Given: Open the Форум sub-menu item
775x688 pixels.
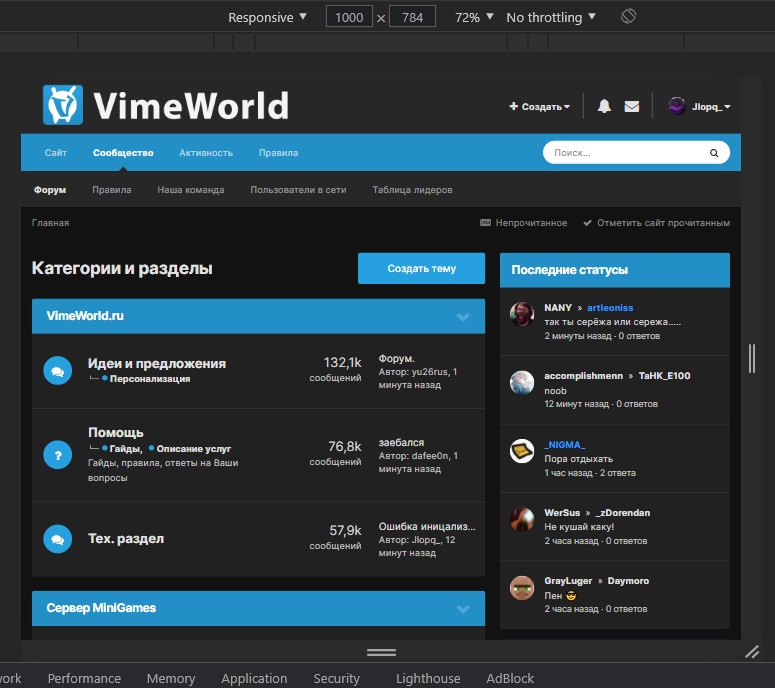Looking at the screenshot, I should coord(50,190).
